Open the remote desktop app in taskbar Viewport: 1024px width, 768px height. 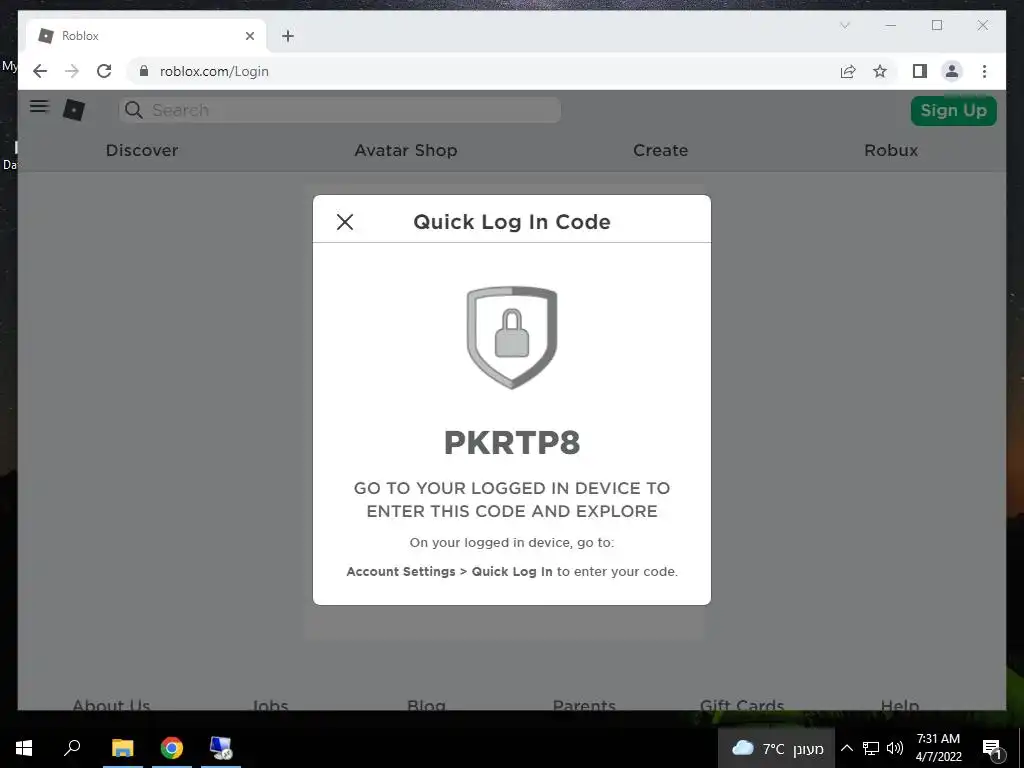click(x=221, y=748)
